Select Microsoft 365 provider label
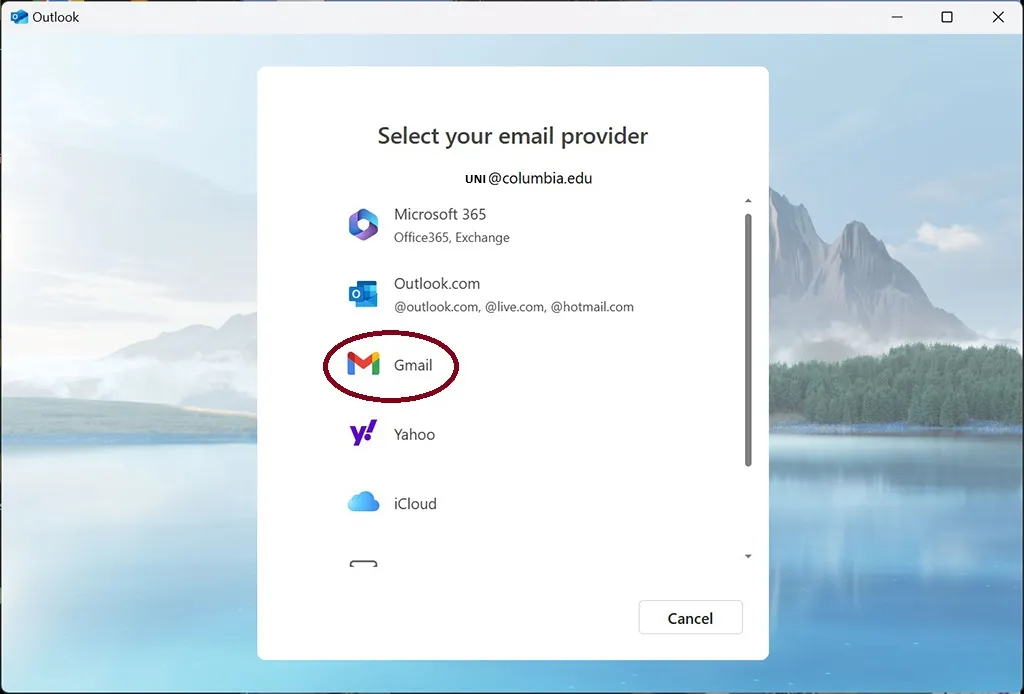This screenshot has height=694, width=1024. 440,214
